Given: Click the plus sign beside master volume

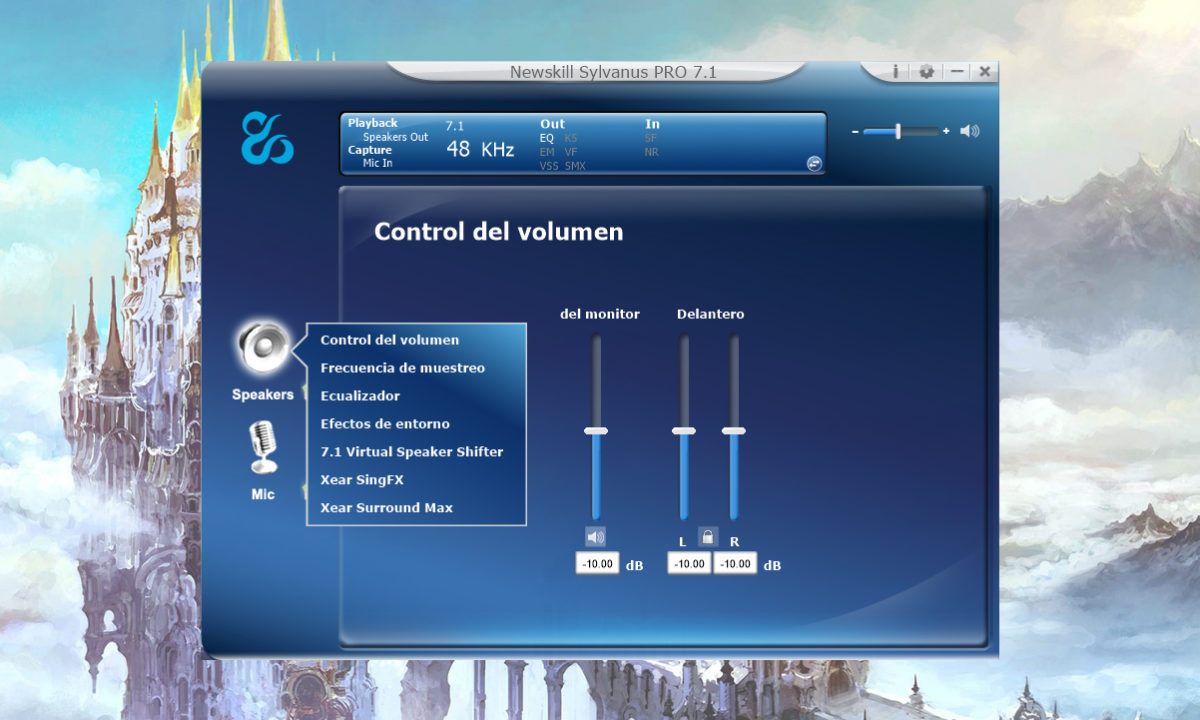Looking at the screenshot, I should coord(946,131).
